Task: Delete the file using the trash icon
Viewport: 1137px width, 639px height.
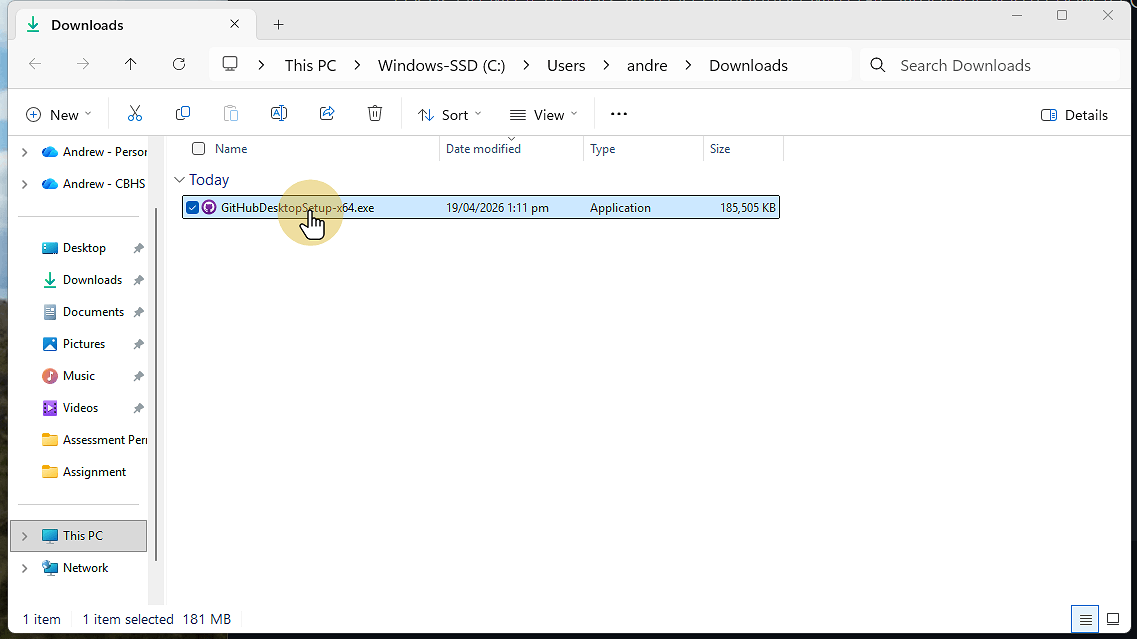Action: click(x=375, y=113)
